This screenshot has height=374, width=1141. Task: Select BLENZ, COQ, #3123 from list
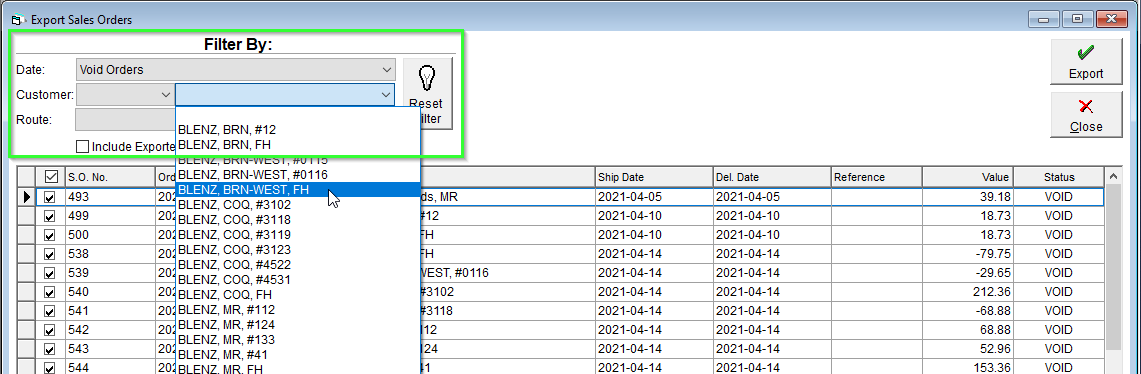click(298, 250)
